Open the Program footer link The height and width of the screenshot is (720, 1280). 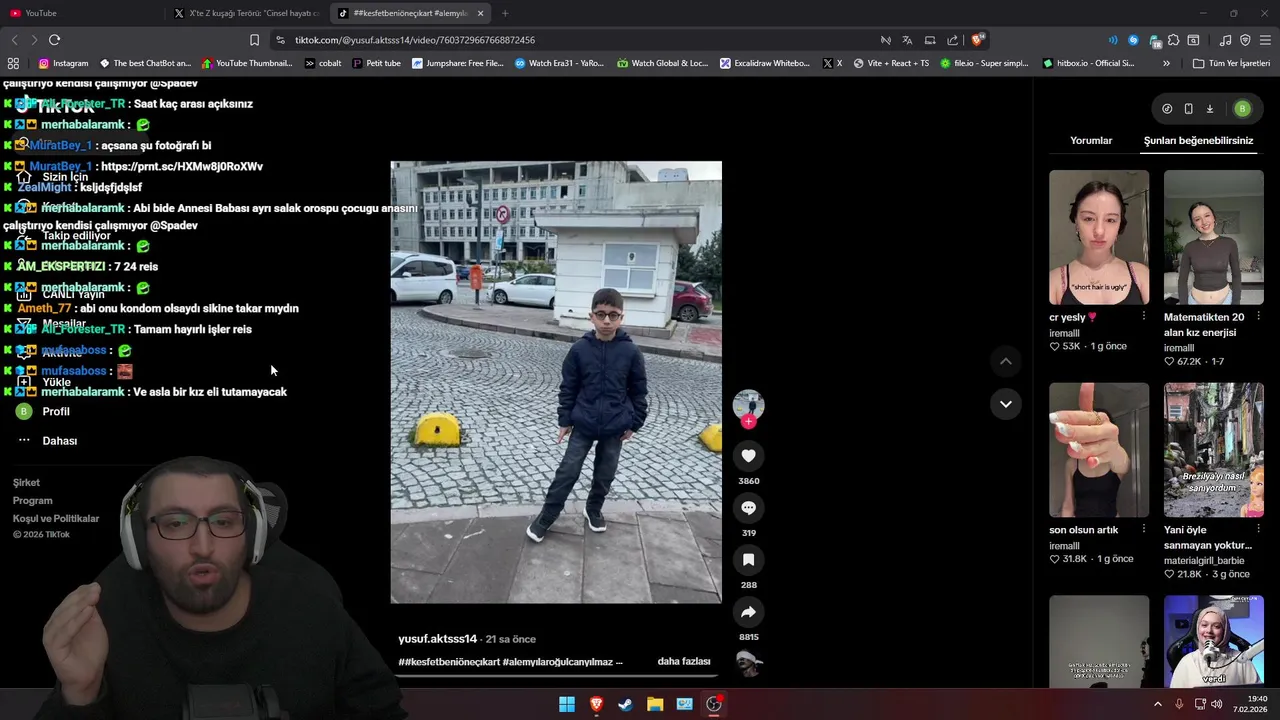click(33, 501)
